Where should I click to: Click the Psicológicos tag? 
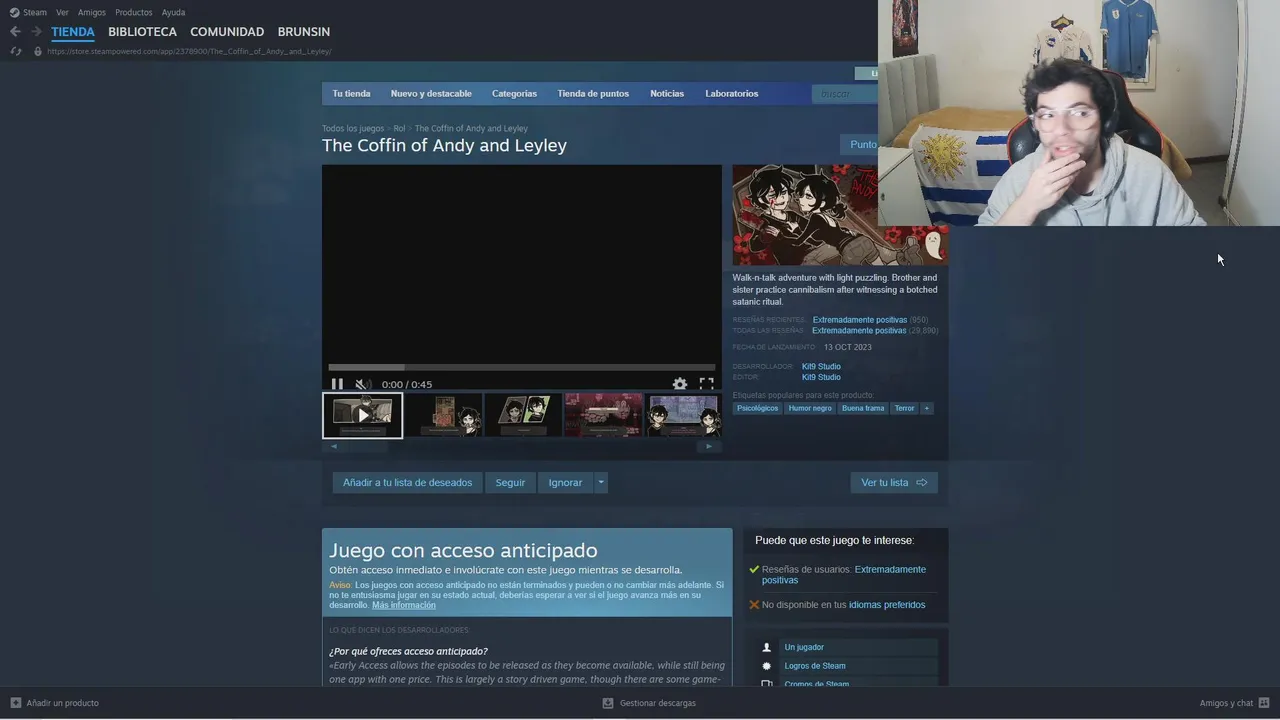point(757,408)
